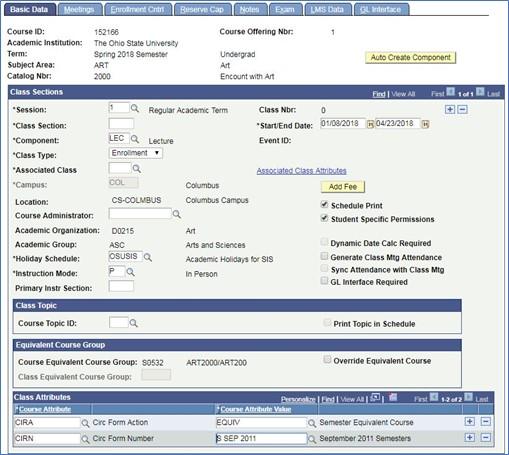This screenshot has width=509, height=455.
Task: Open the Session lookup magnifier
Action: [135, 109]
